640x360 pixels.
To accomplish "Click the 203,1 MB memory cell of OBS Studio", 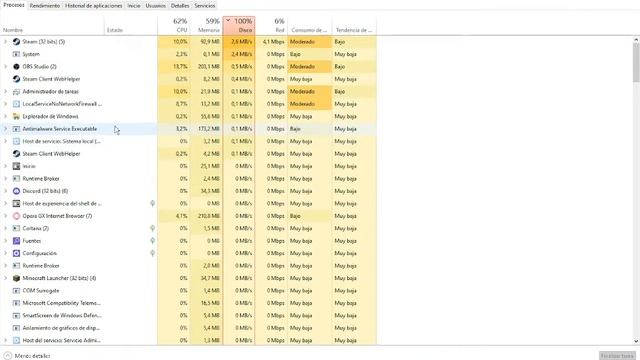I will click(x=206, y=67).
